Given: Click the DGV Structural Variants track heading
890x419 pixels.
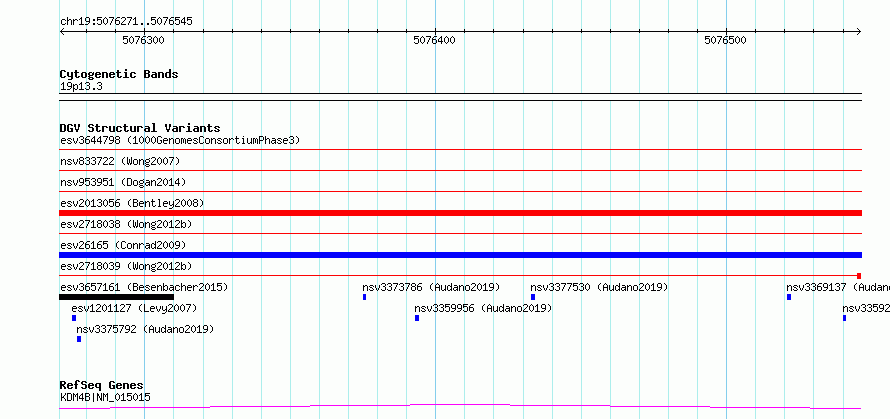Looking at the screenshot, I should click(x=140, y=128).
